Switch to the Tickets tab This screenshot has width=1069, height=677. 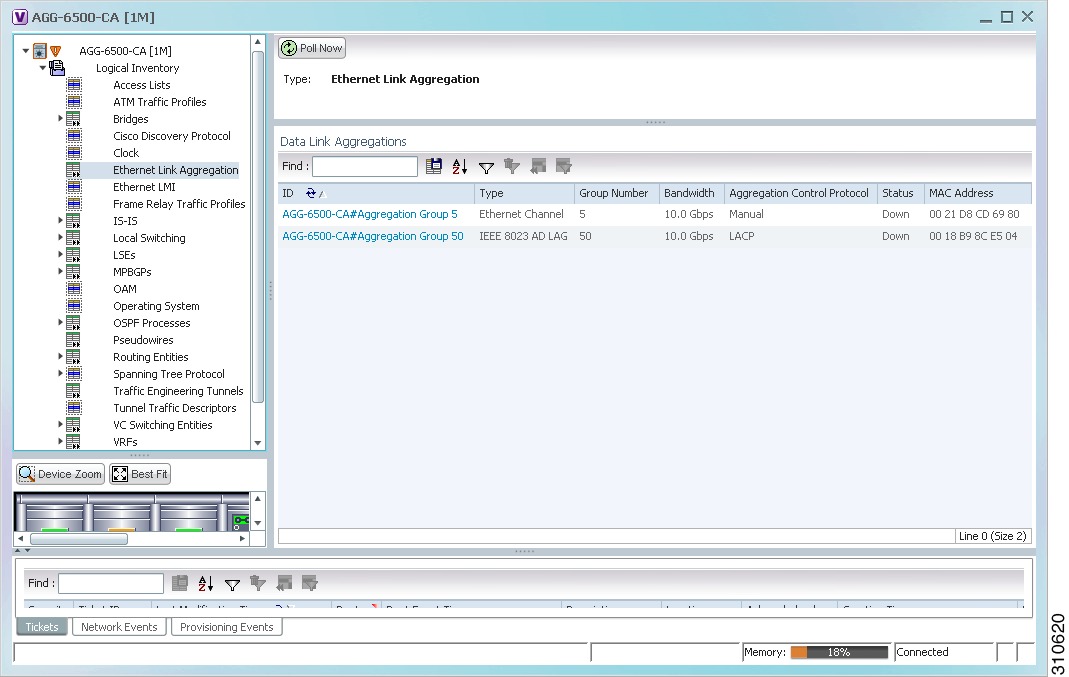pyautogui.click(x=42, y=627)
